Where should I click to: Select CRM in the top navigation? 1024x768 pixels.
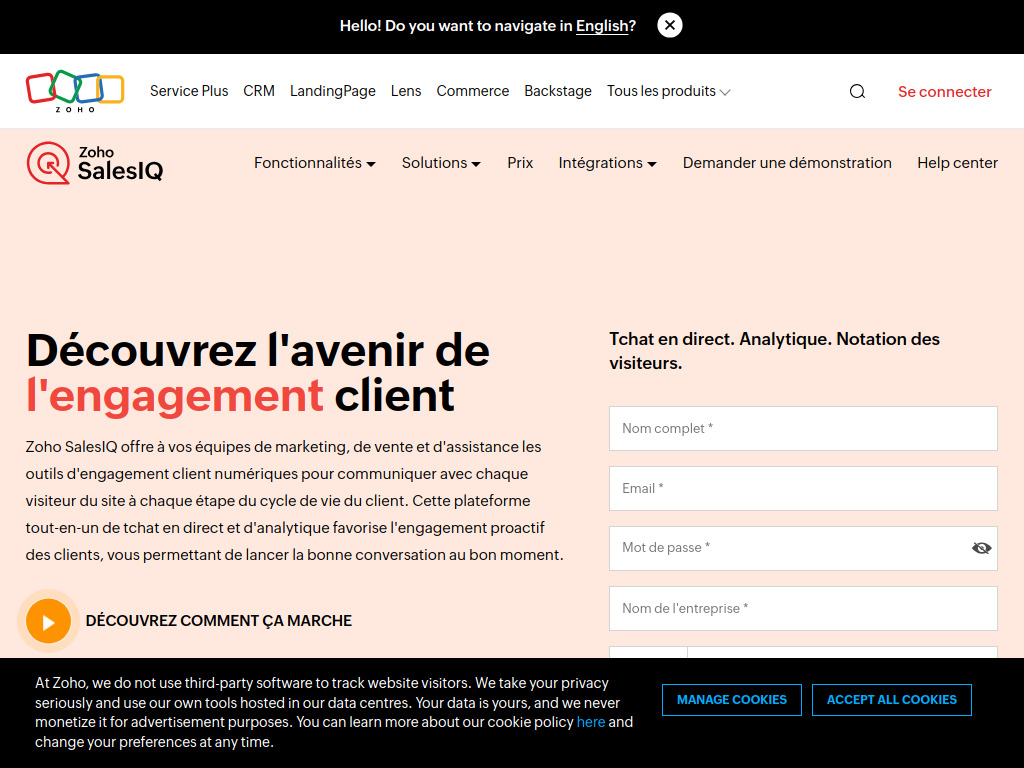pyautogui.click(x=259, y=91)
